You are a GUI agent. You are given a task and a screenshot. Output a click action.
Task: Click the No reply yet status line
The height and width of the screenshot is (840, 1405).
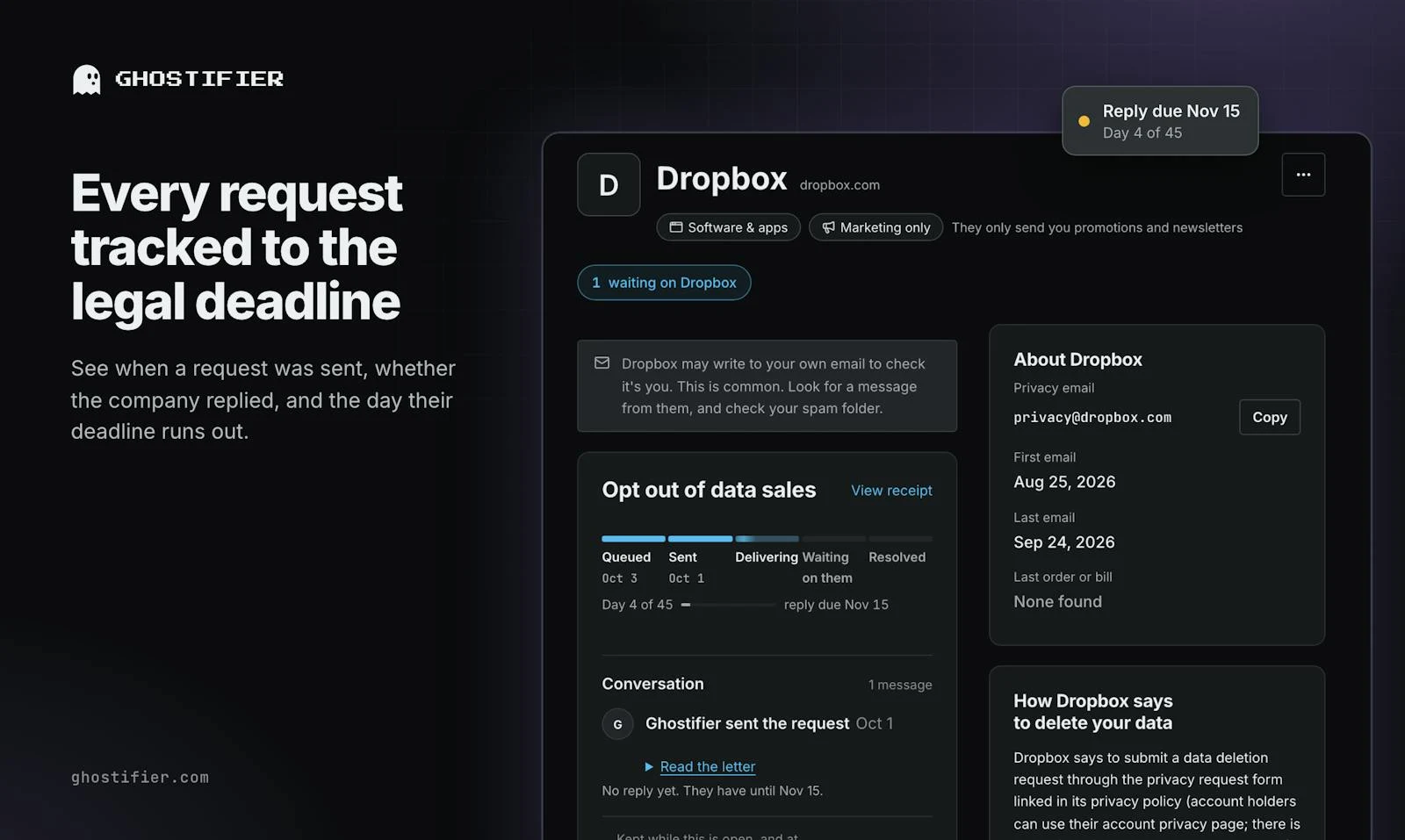click(x=712, y=791)
